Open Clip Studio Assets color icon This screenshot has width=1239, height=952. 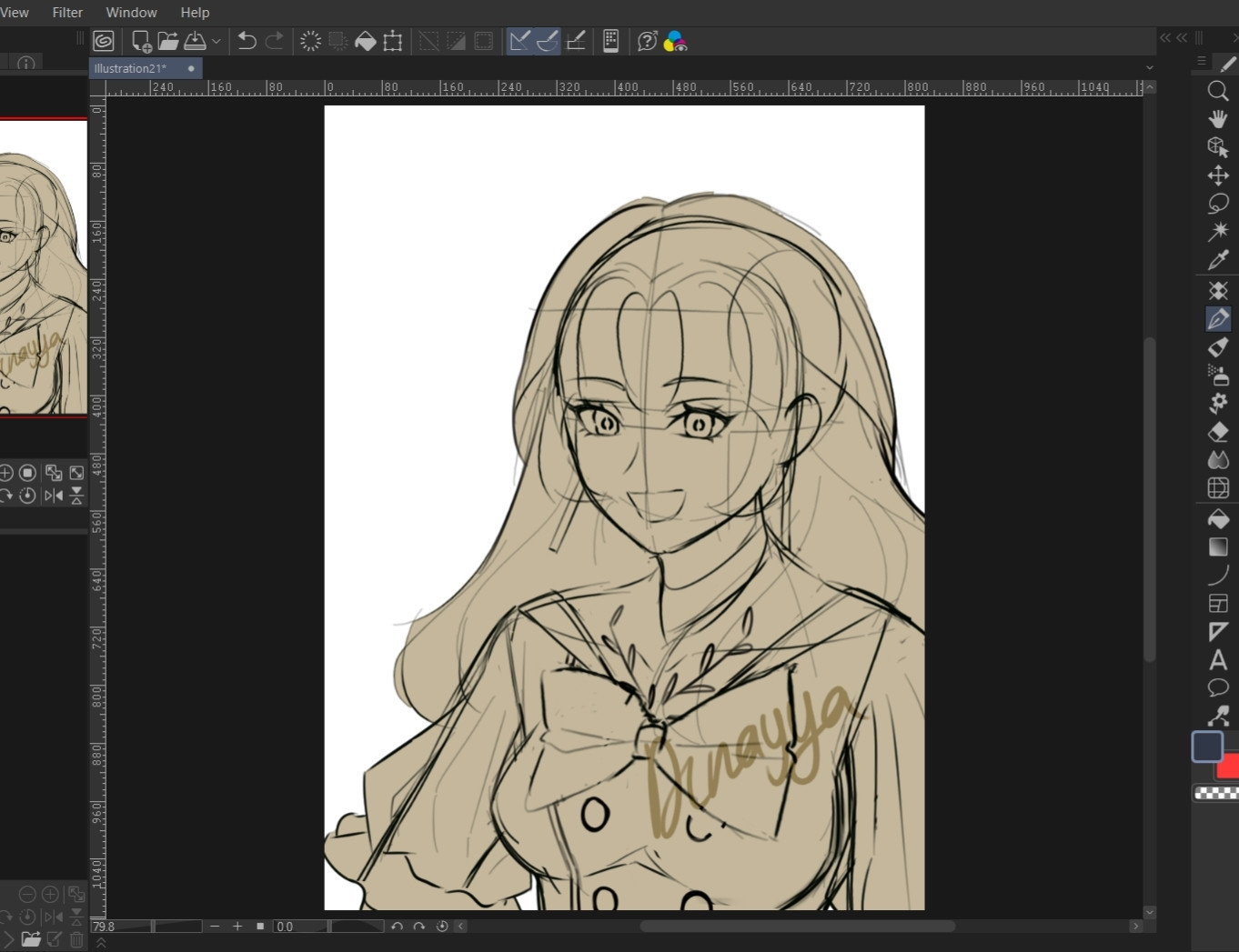pyautogui.click(x=675, y=41)
